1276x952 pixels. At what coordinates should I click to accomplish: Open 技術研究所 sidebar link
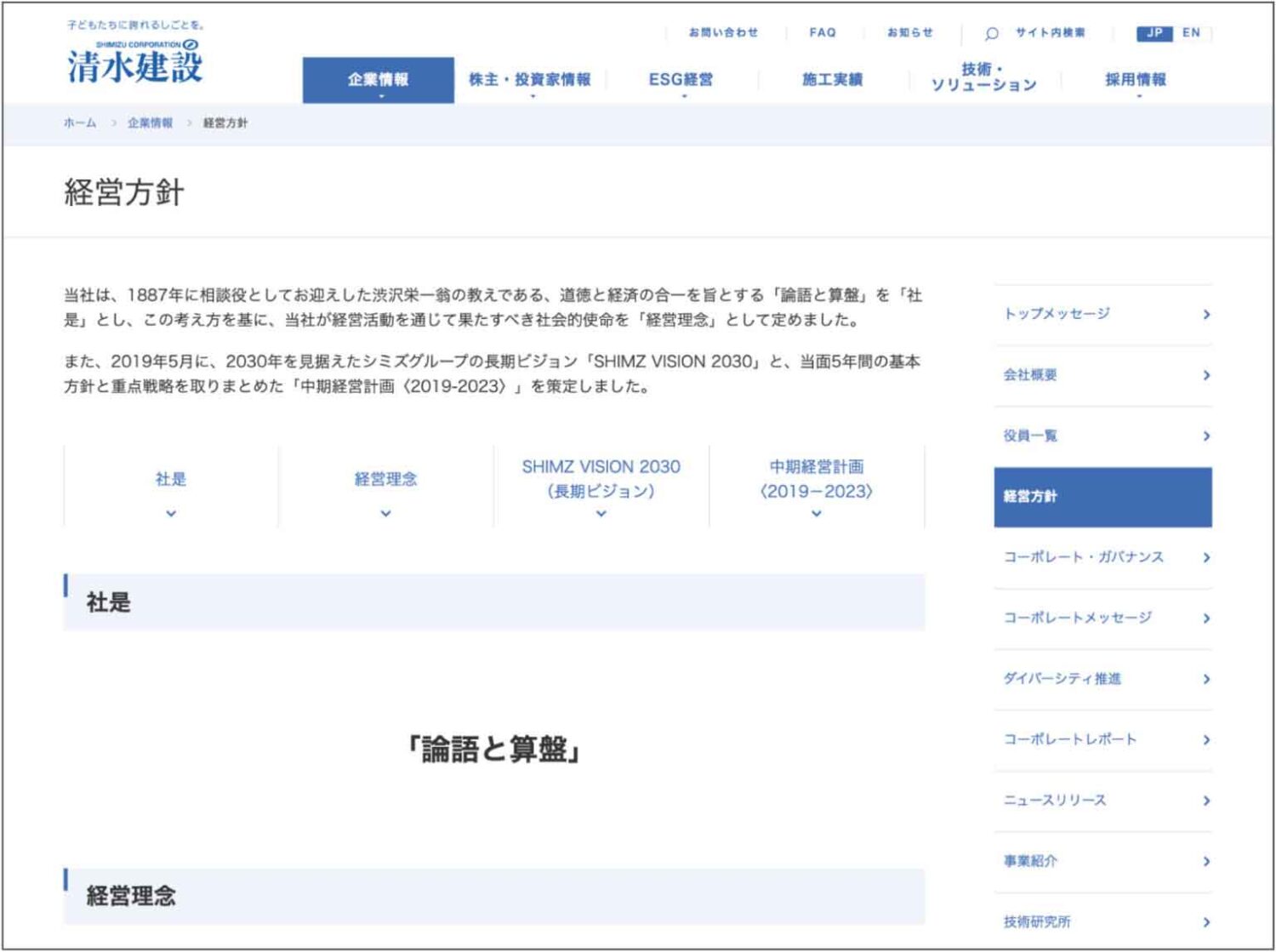click(x=1103, y=922)
